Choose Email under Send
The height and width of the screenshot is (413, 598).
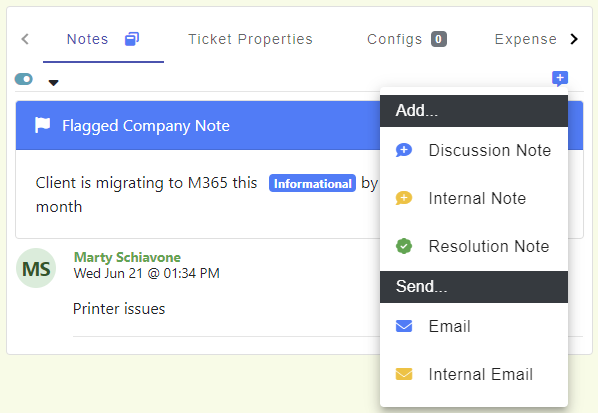point(474,326)
